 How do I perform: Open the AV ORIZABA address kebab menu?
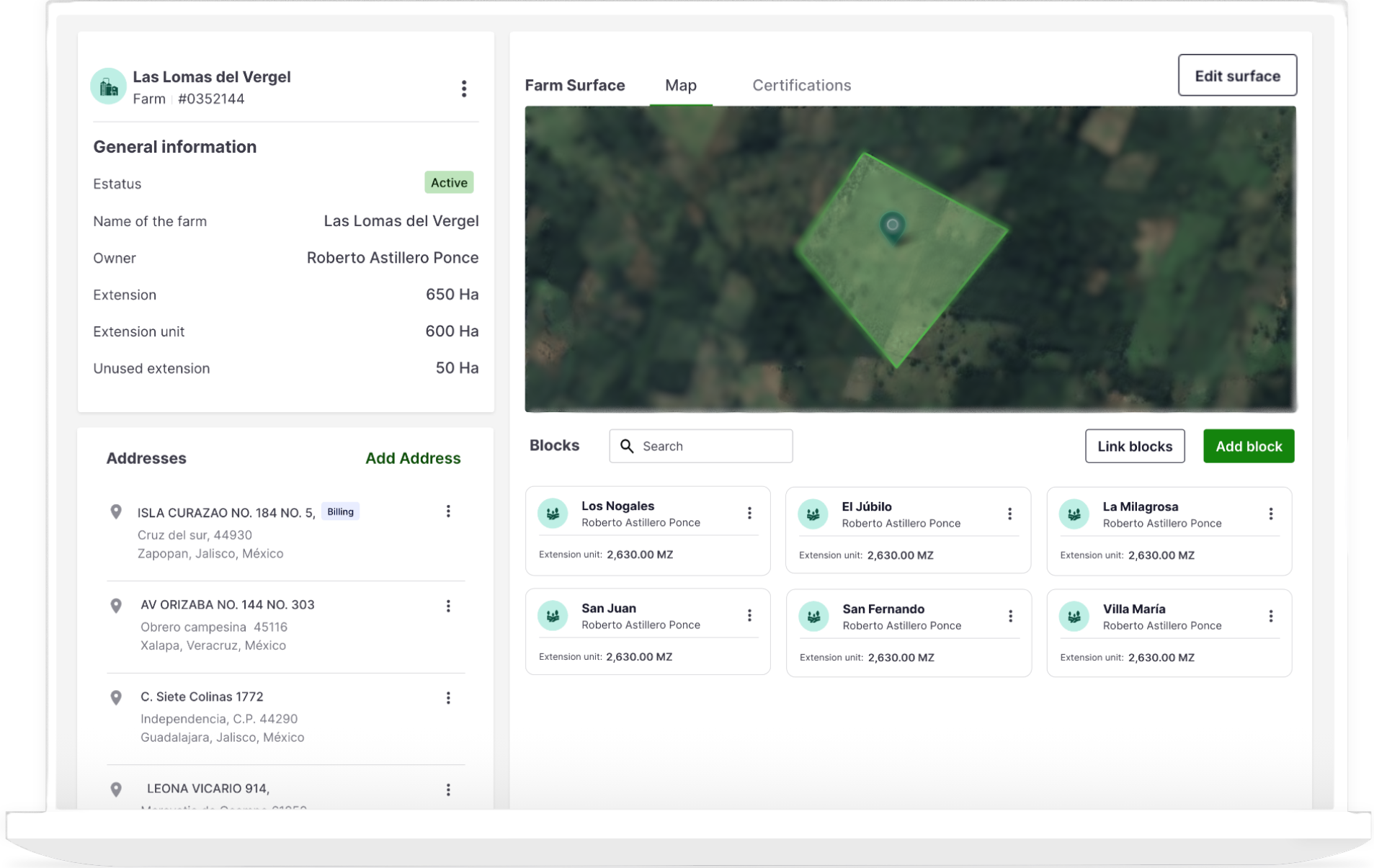coord(447,606)
